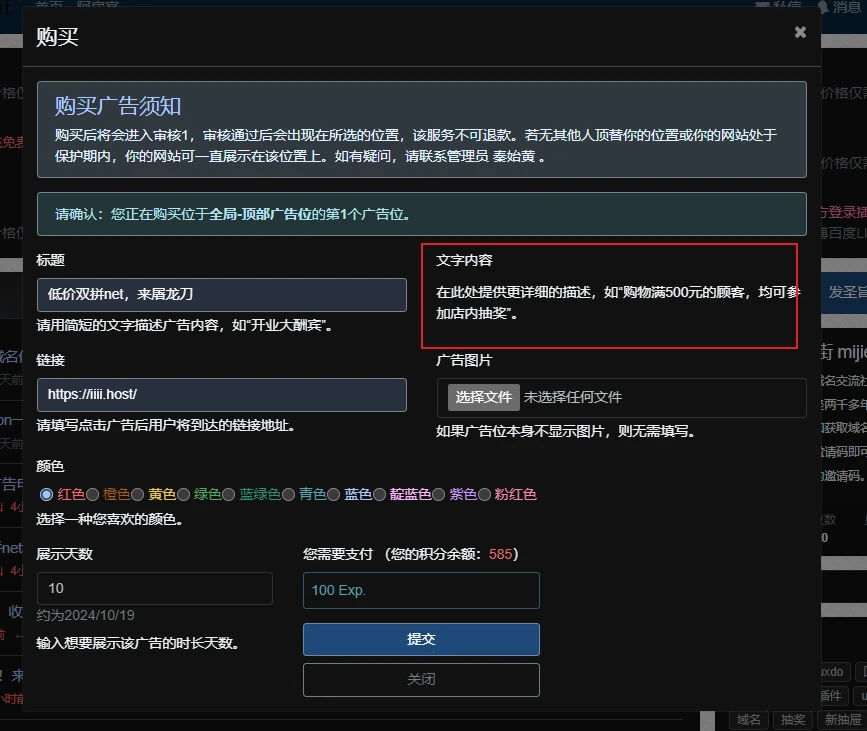867x731 pixels.
Task: Open the 消息 notification icon at top right
Action: (823, 8)
